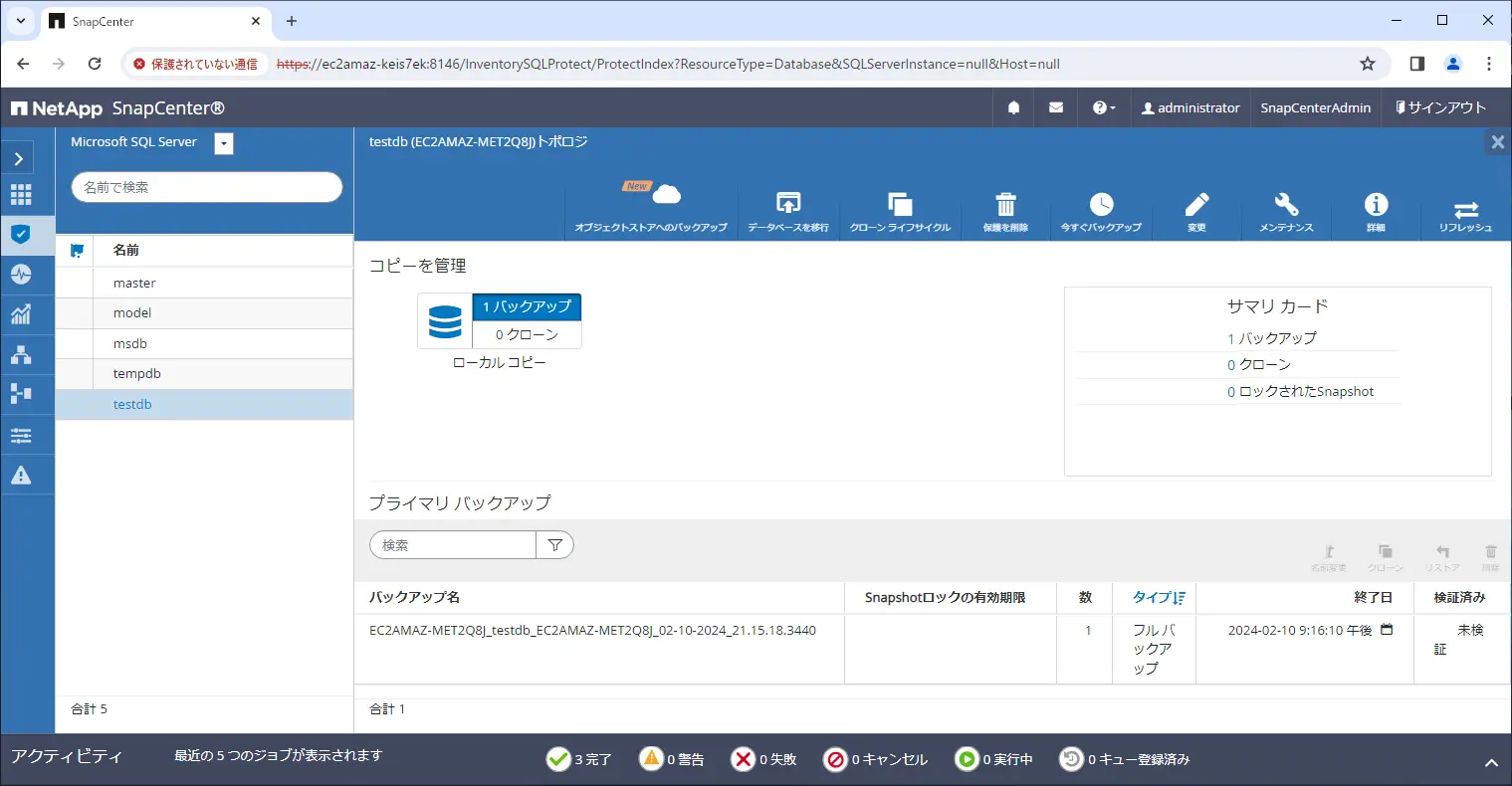Click クローン icon in backup actions
This screenshot has width=1512, height=786.
(x=1385, y=551)
